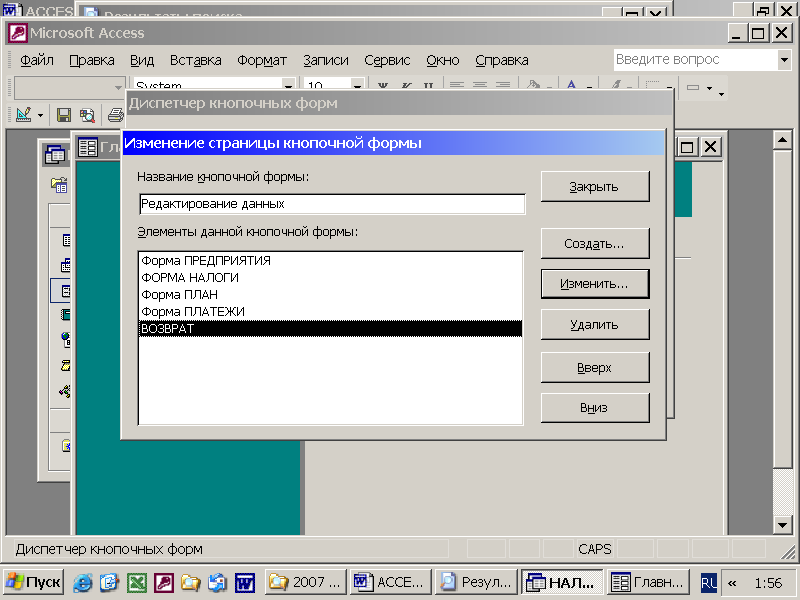Open the Вид menu
The width and height of the screenshot is (800, 600).
point(142,60)
